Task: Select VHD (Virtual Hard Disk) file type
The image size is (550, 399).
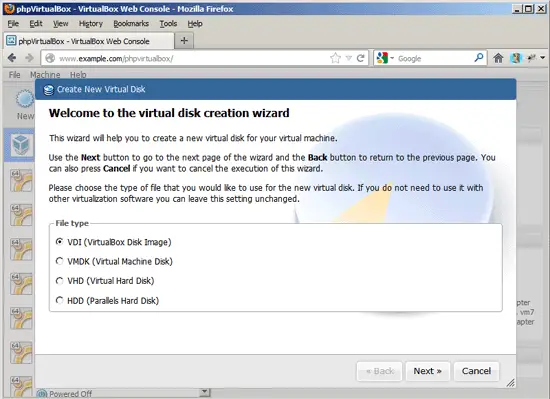Action: (60, 281)
